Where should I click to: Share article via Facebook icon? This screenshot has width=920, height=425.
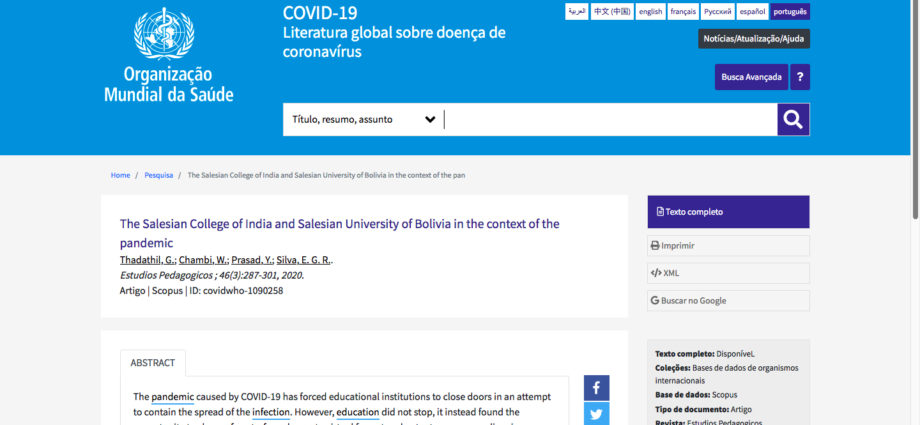click(x=596, y=388)
